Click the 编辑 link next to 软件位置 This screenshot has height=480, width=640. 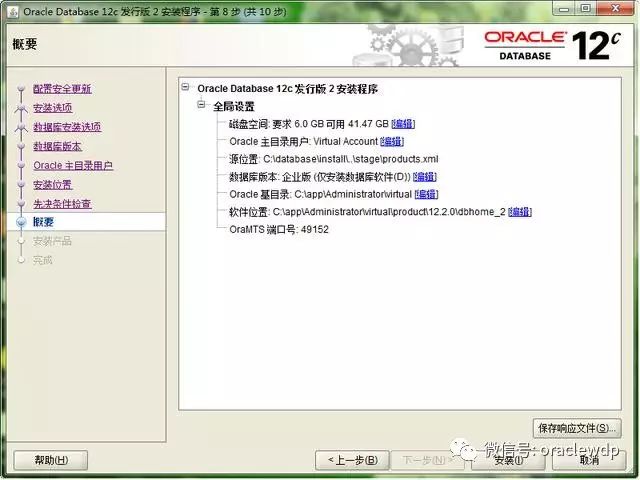pos(520,212)
